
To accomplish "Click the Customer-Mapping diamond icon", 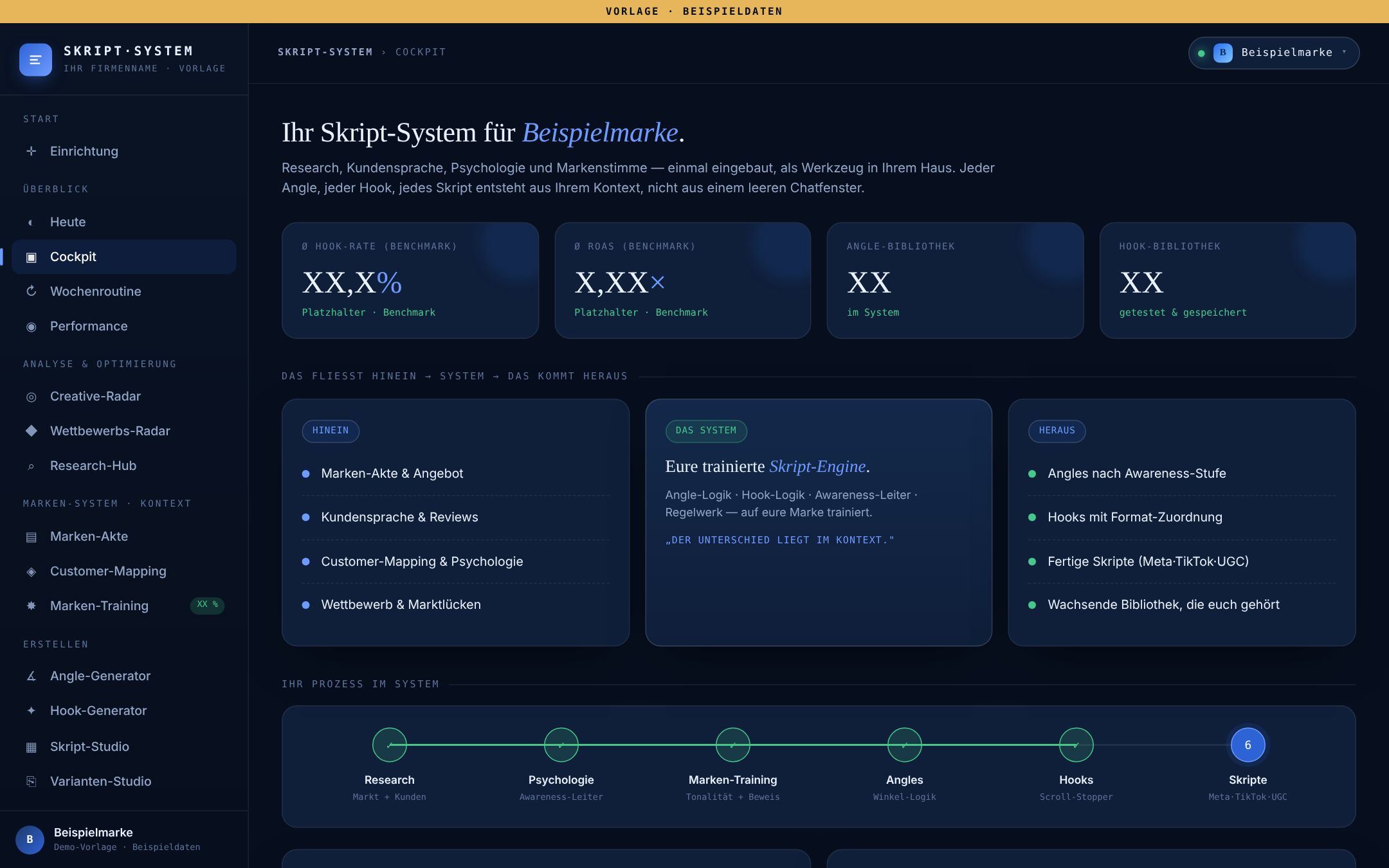I will pyautogui.click(x=31, y=572).
